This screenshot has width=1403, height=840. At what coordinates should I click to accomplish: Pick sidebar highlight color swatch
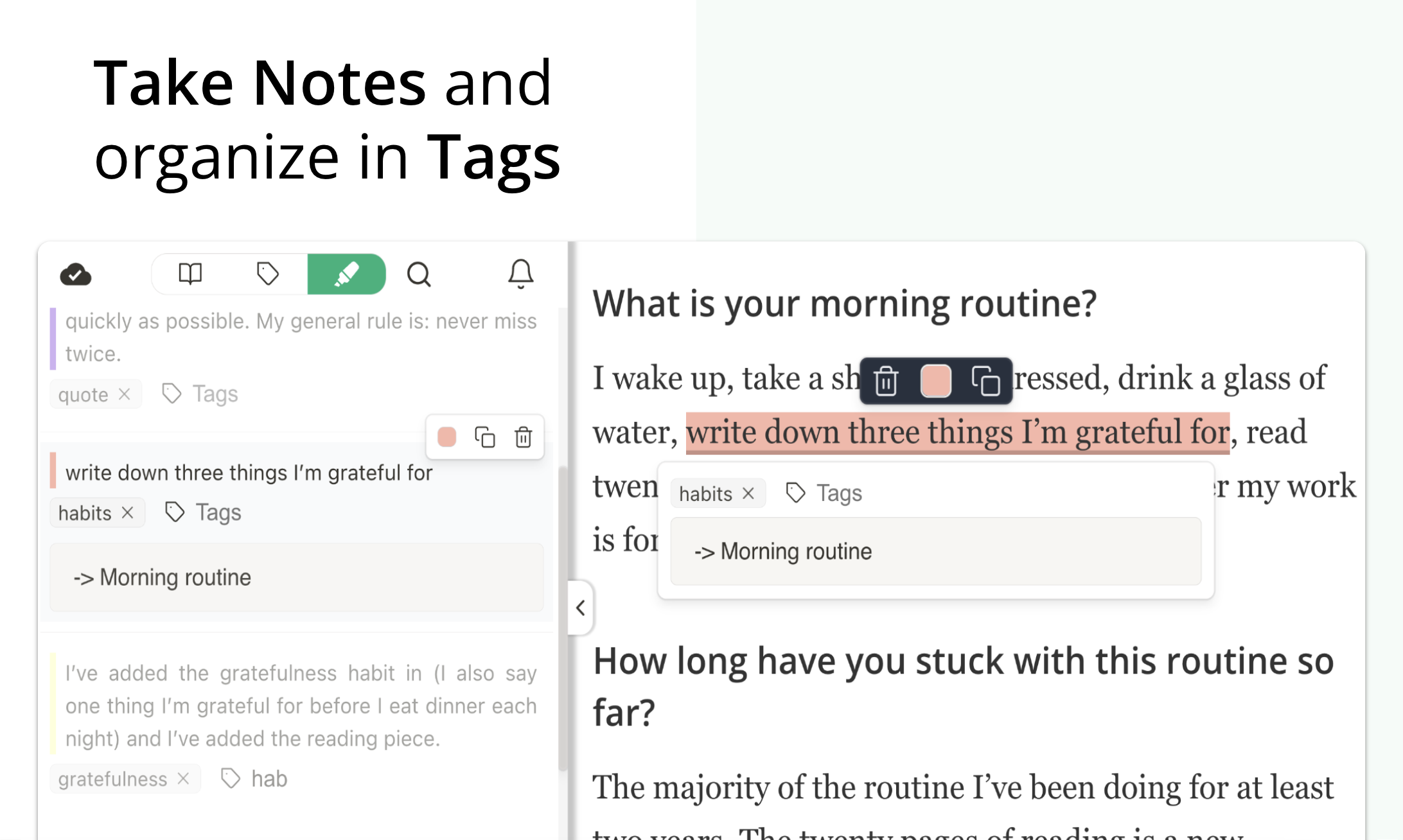(446, 437)
